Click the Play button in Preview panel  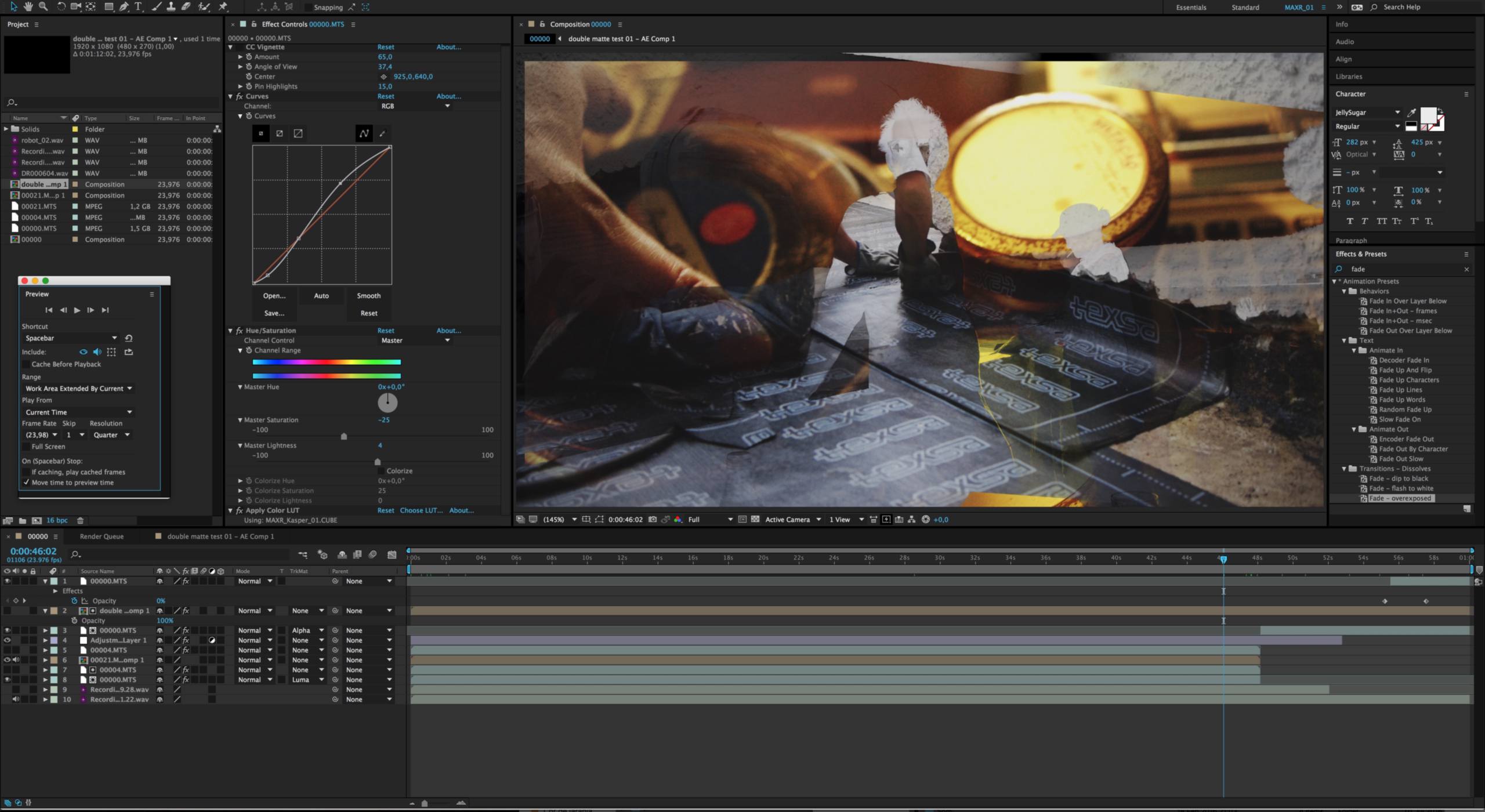[x=77, y=310]
